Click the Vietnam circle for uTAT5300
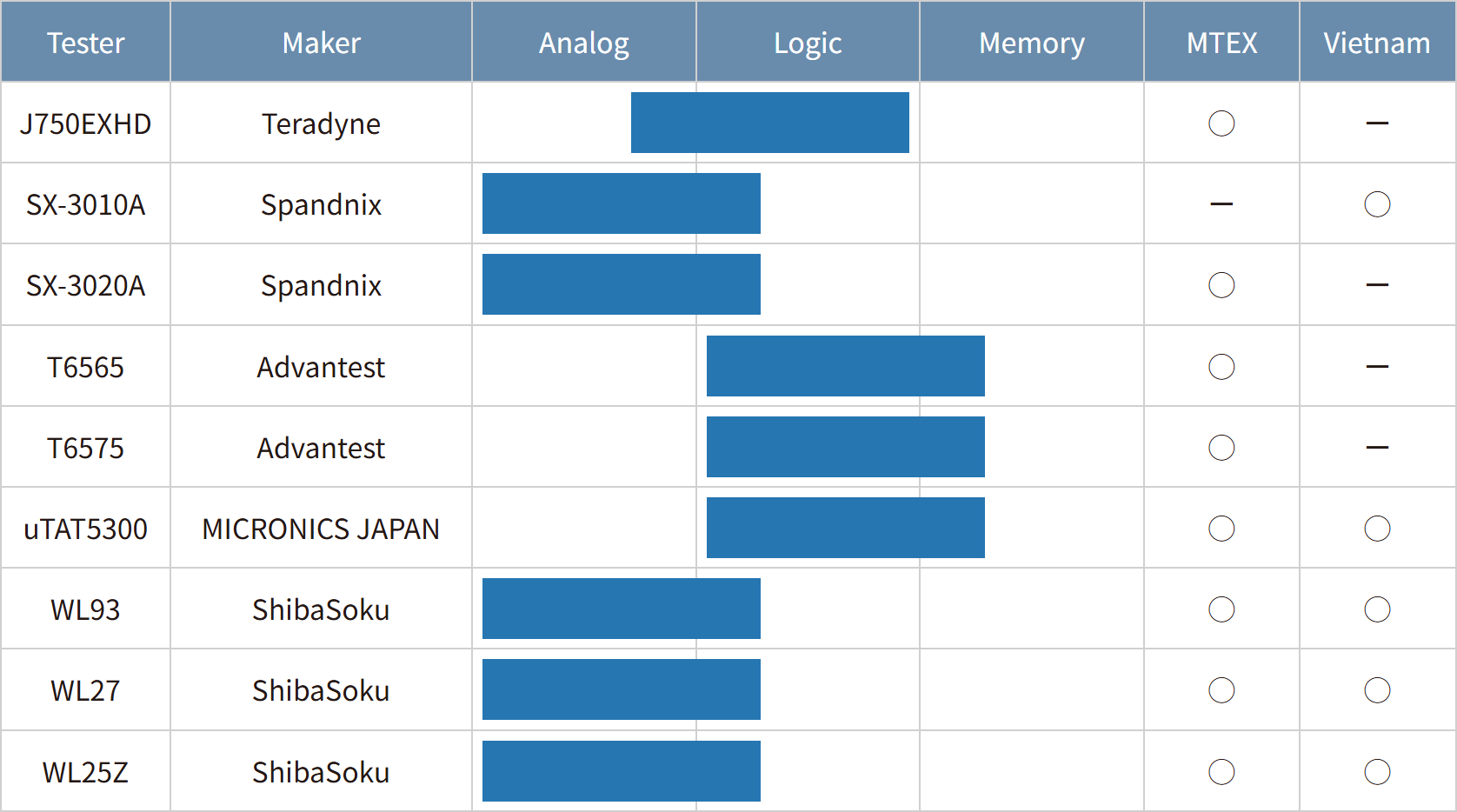The width and height of the screenshot is (1457, 812). click(x=1377, y=529)
